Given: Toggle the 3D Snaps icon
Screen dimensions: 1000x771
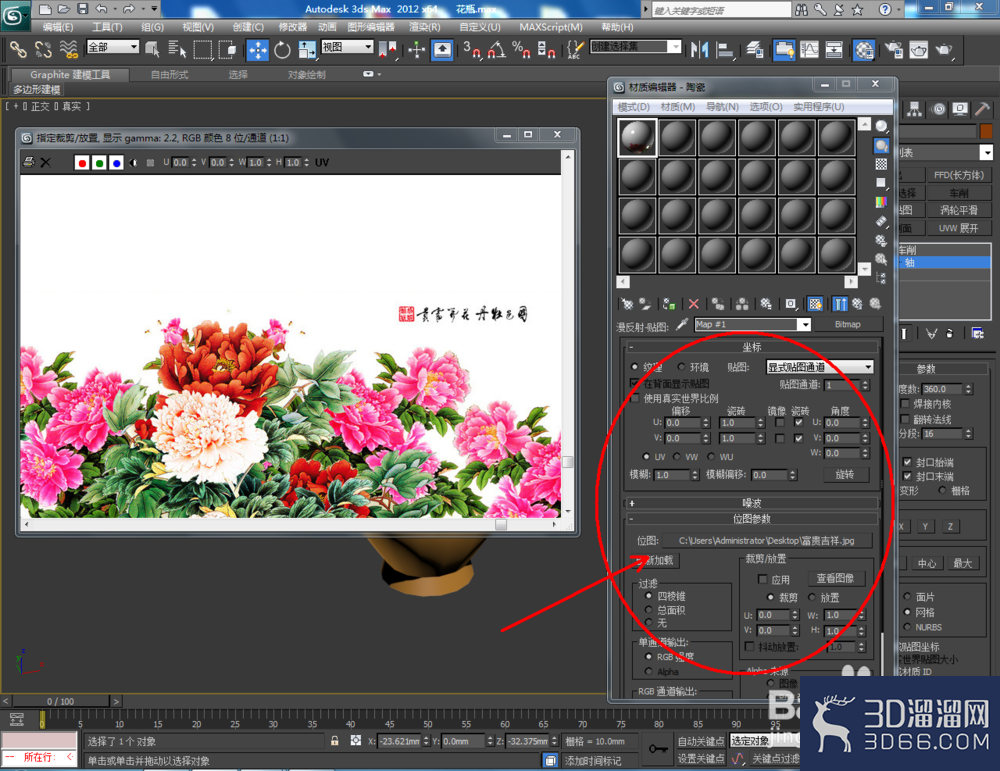Looking at the screenshot, I should pos(472,50).
